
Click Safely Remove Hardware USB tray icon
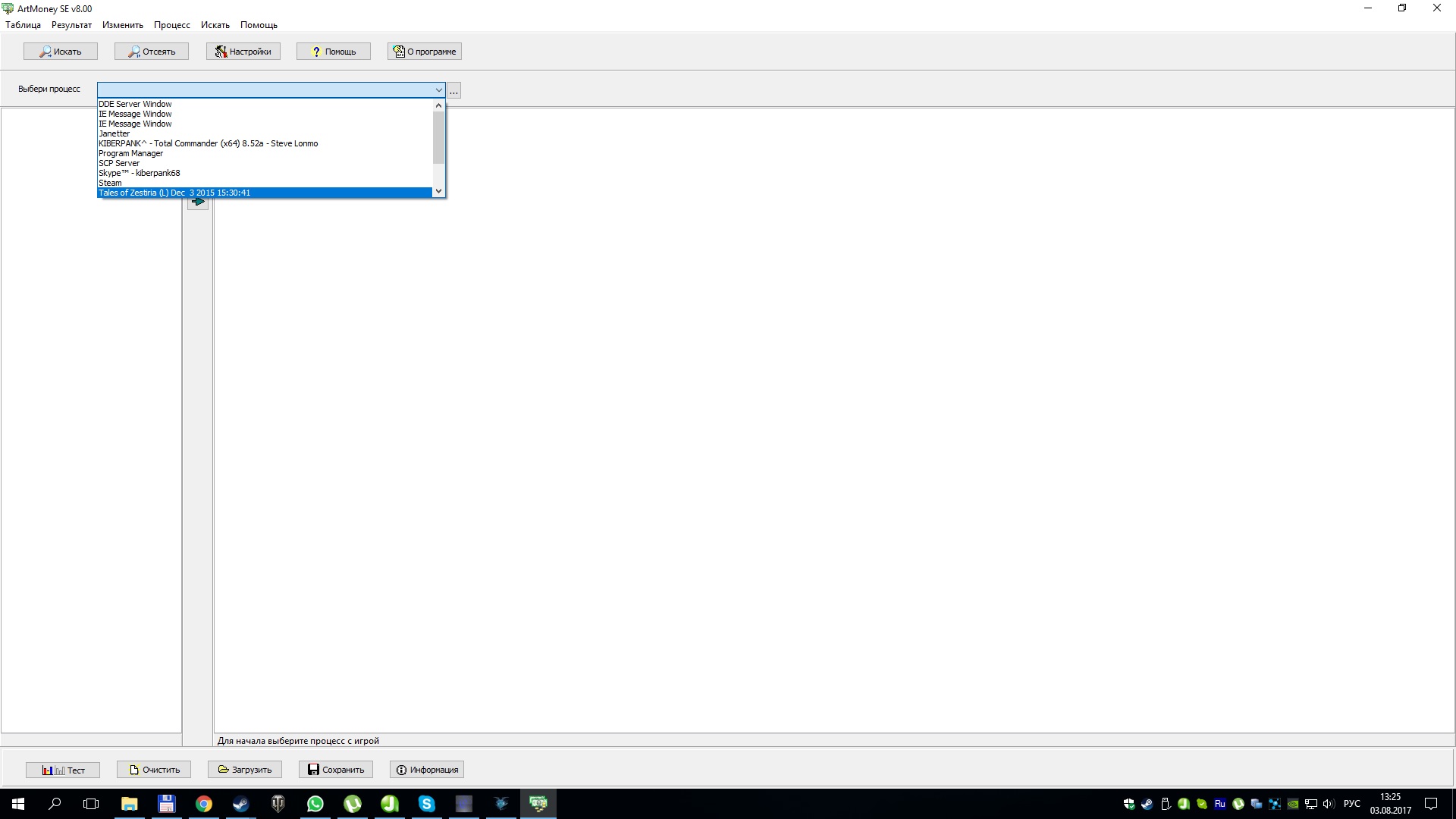1166,804
